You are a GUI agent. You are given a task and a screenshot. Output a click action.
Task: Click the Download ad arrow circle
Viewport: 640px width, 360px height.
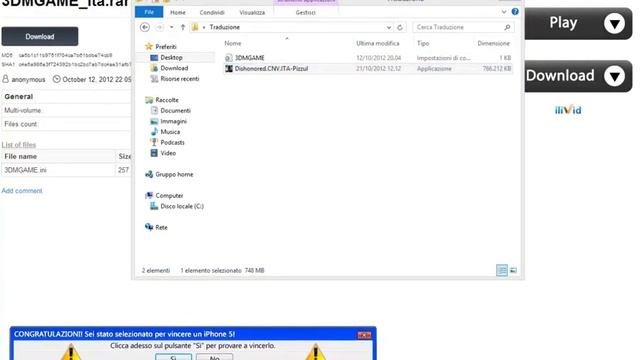point(614,76)
